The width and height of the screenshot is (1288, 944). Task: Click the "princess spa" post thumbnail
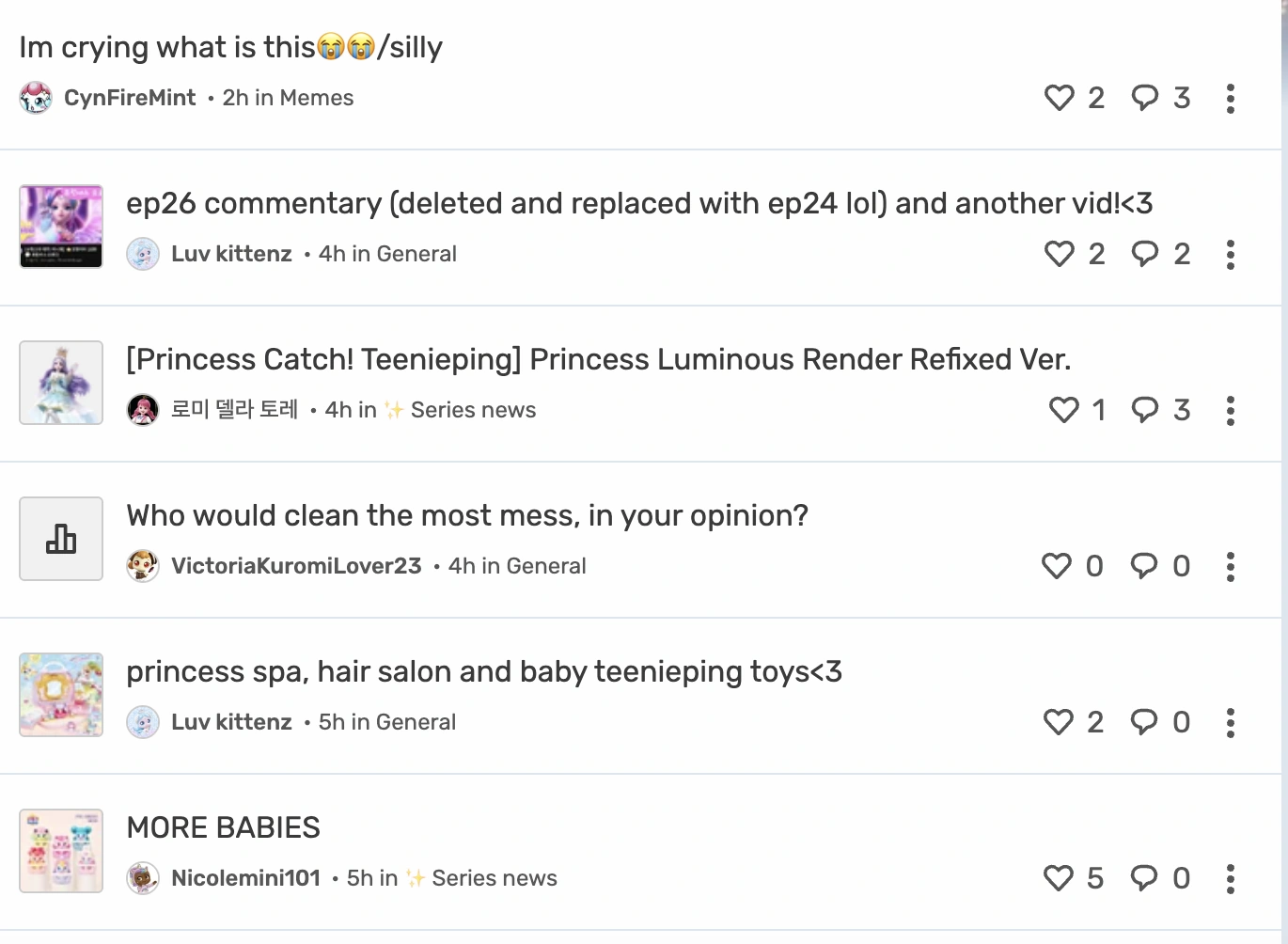pos(60,694)
